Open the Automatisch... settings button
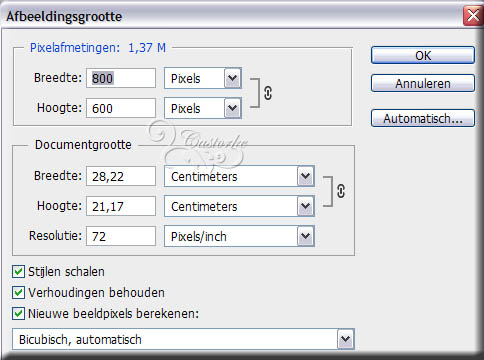The width and height of the screenshot is (484, 360). coord(423,118)
